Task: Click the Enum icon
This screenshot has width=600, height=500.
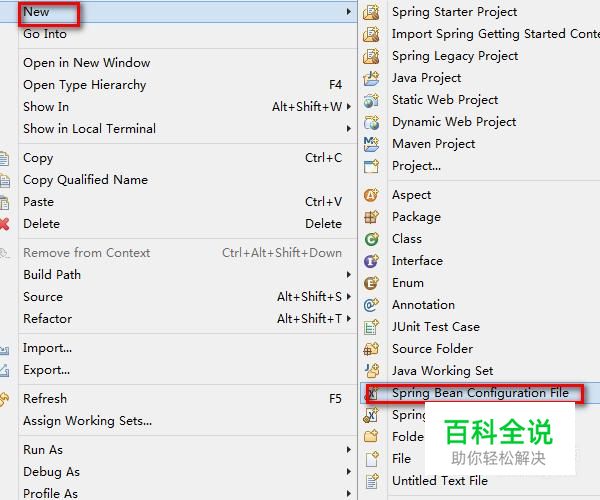Action: [x=371, y=283]
